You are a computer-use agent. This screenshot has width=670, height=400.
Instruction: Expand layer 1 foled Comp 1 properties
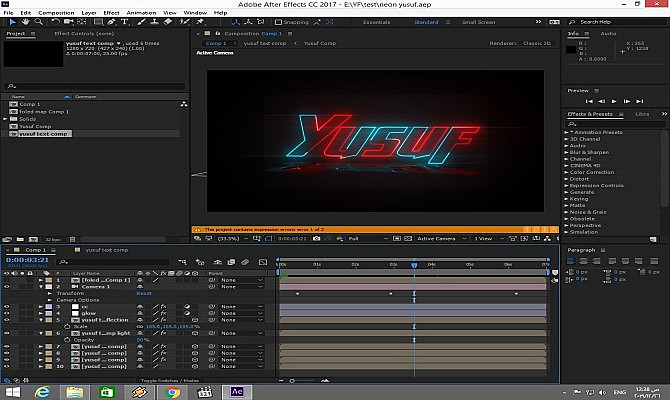click(x=41, y=280)
